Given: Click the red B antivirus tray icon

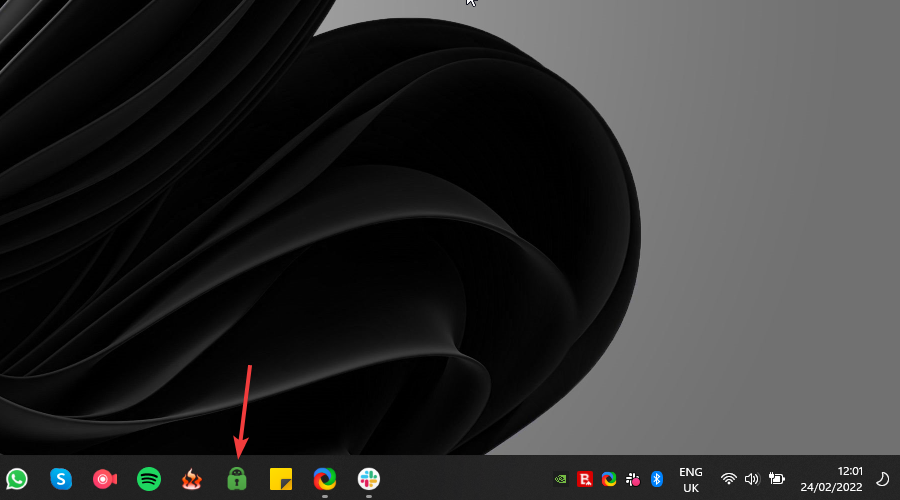Looking at the screenshot, I should 585,479.
